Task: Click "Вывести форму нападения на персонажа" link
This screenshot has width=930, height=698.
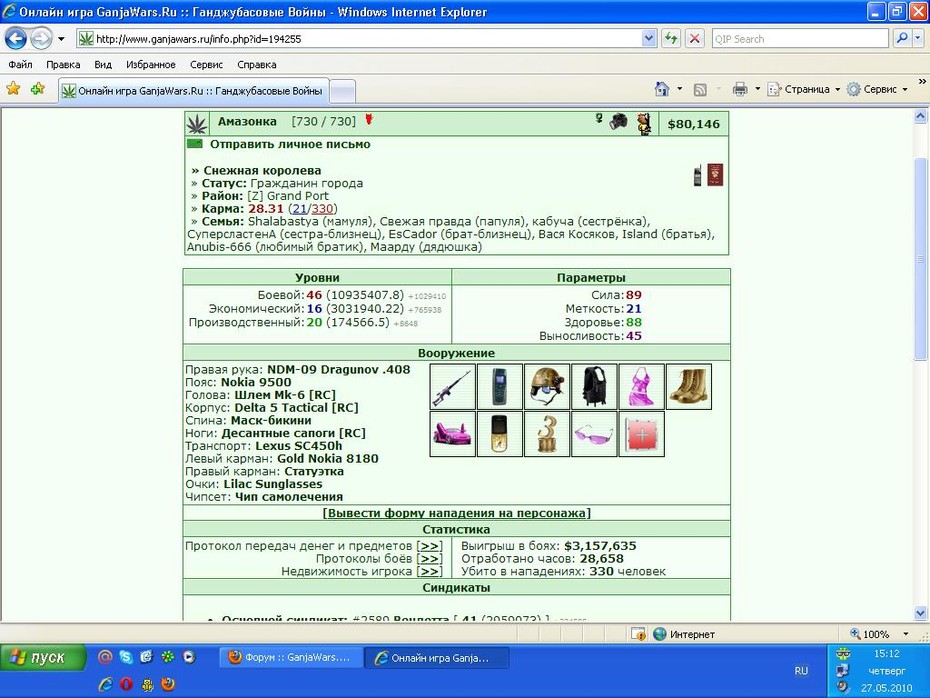Action: tap(457, 513)
